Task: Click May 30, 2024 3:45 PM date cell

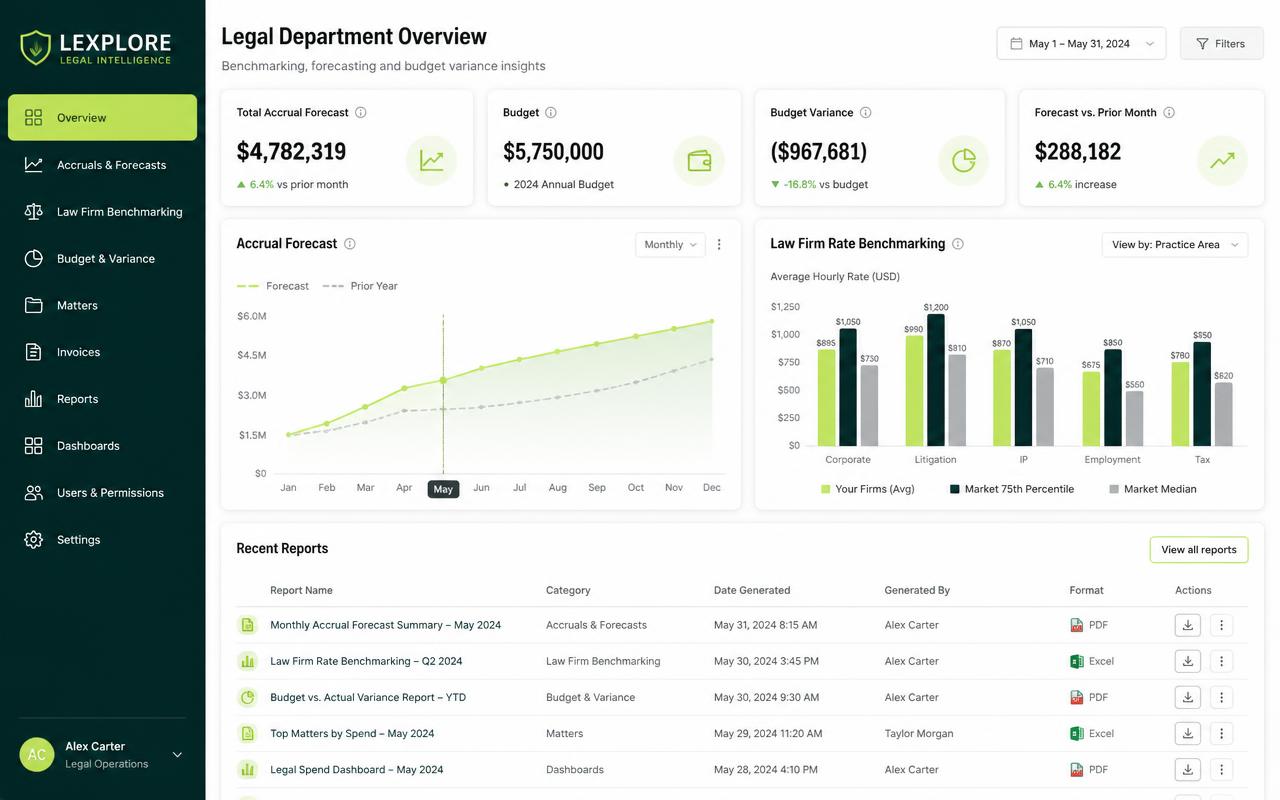Action: click(x=766, y=661)
